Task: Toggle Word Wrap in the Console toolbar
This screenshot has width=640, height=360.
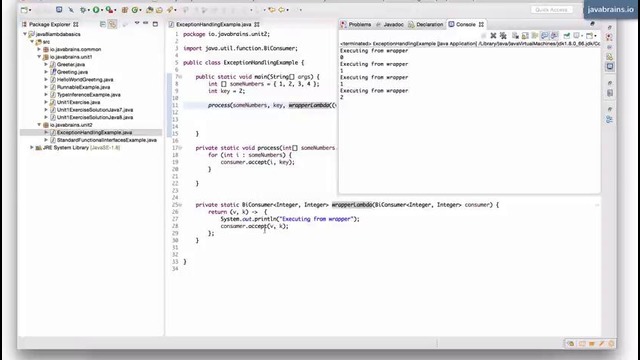Action: point(535,36)
